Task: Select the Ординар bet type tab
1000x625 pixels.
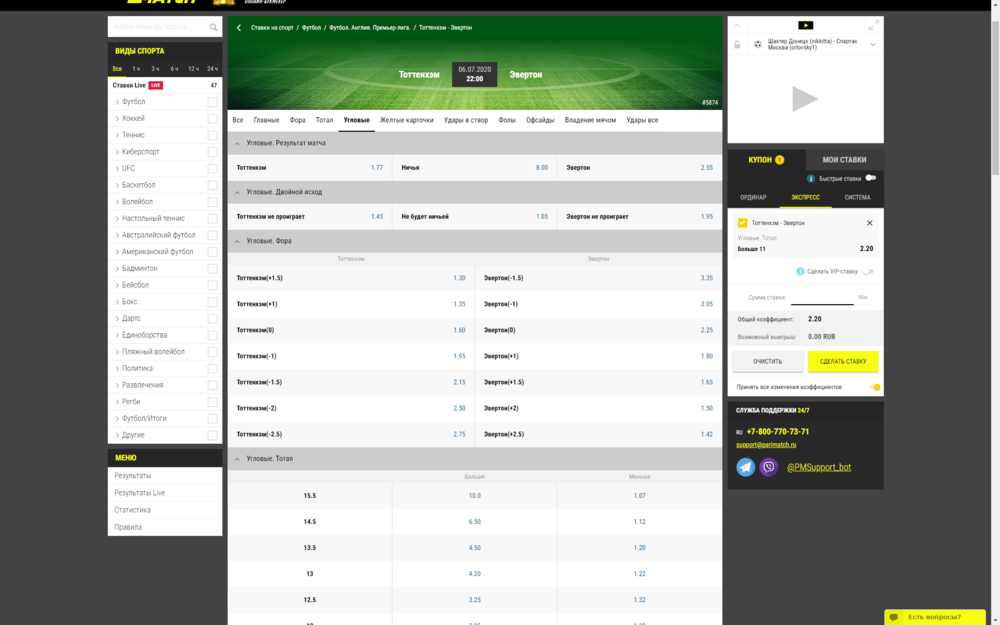Action: pyautogui.click(x=753, y=198)
